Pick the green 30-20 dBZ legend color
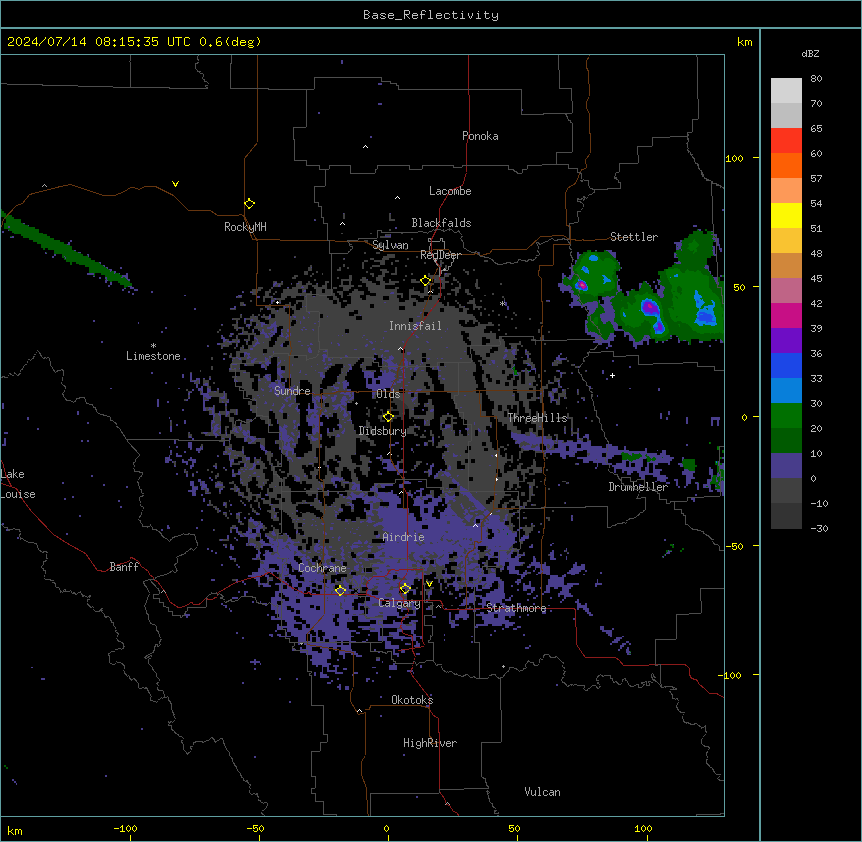This screenshot has height=842, width=862. [786, 416]
